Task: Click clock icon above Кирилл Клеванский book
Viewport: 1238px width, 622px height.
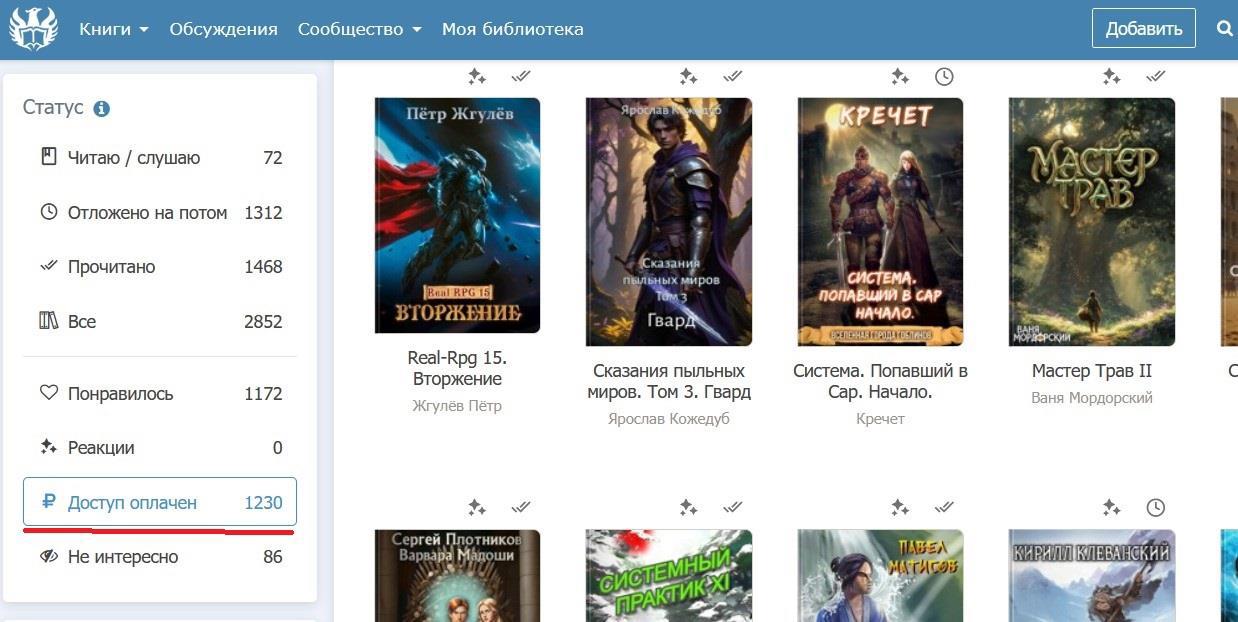Action: [x=1156, y=508]
